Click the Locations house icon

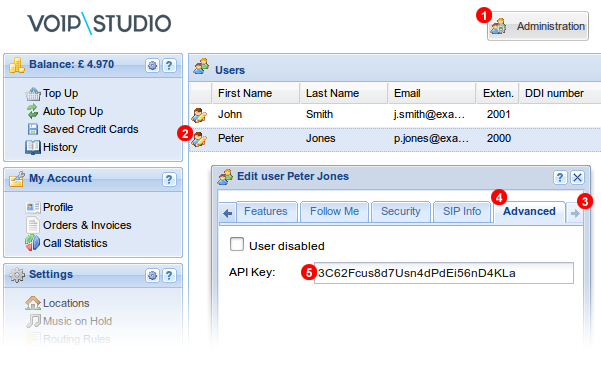(x=33, y=303)
